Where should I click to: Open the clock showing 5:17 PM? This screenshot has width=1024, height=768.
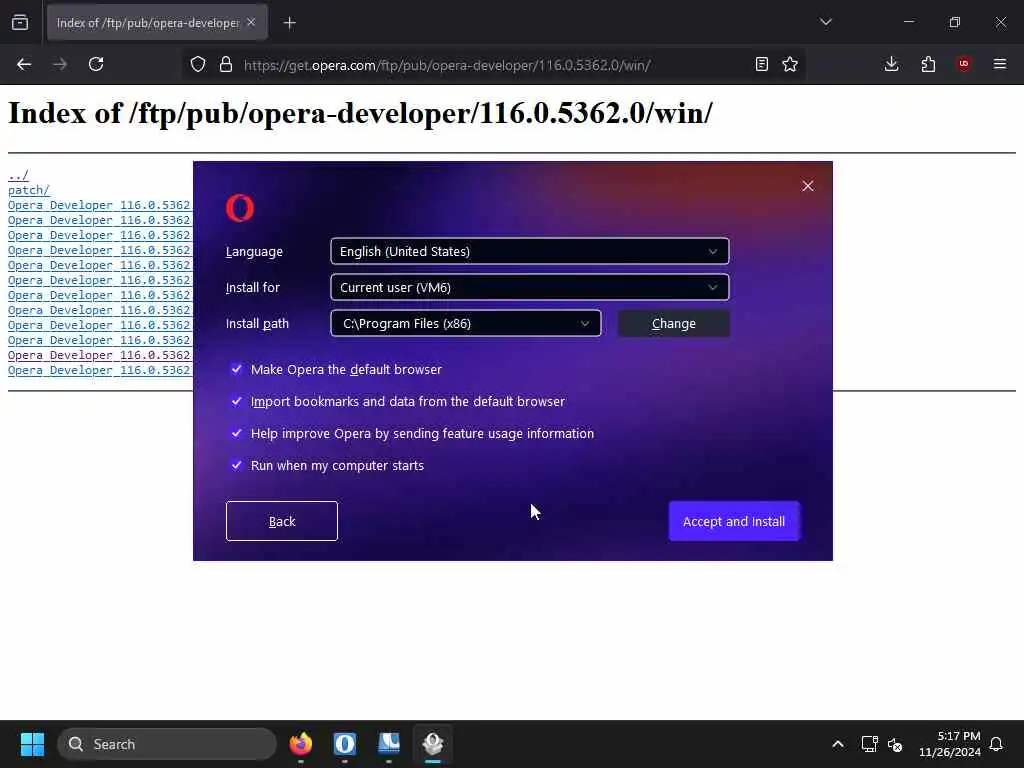point(950,744)
